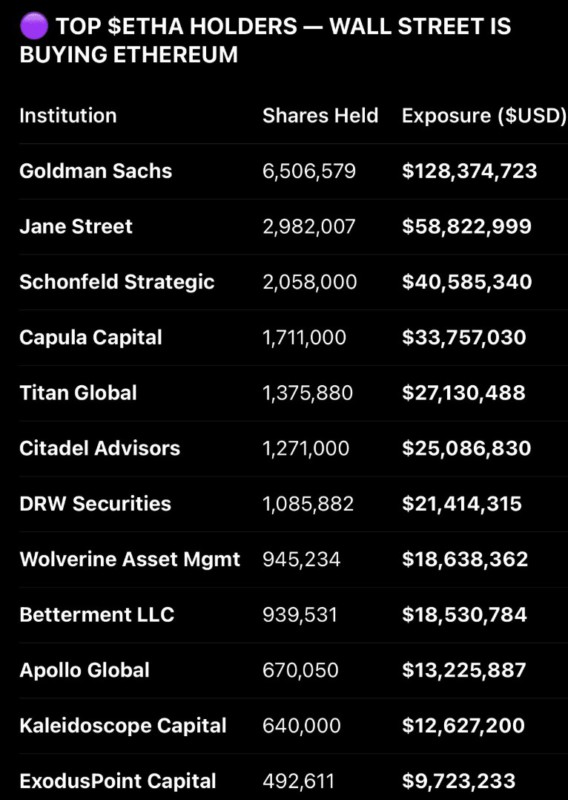The height and width of the screenshot is (800, 568).
Task: Select the DRW Securities row label
Action: [95, 504]
